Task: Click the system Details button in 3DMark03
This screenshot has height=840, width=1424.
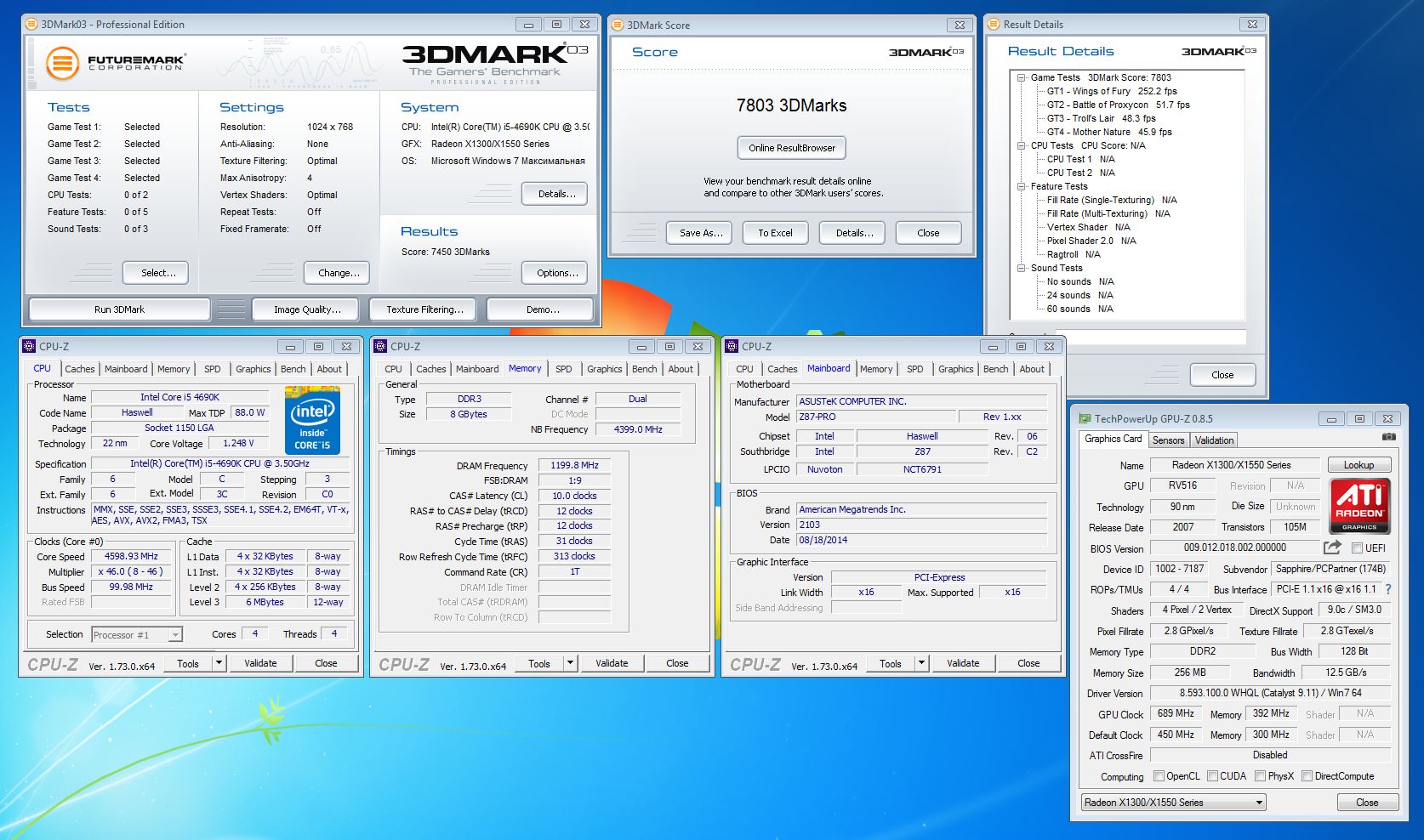Action: pyautogui.click(x=556, y=194)
